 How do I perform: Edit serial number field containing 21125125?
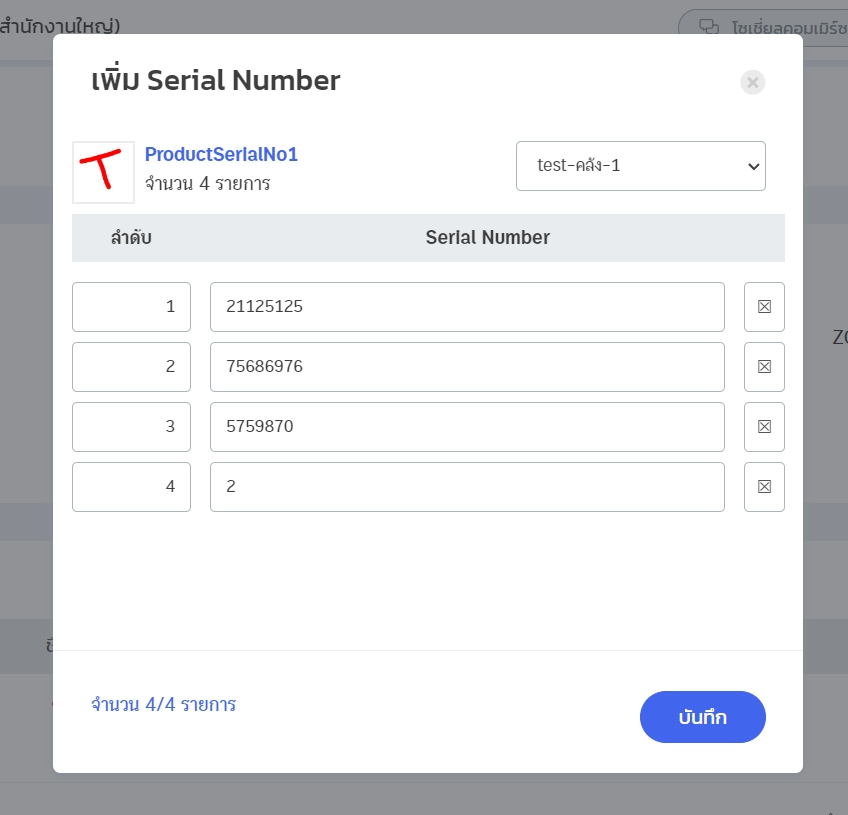(x=467, y=307)
